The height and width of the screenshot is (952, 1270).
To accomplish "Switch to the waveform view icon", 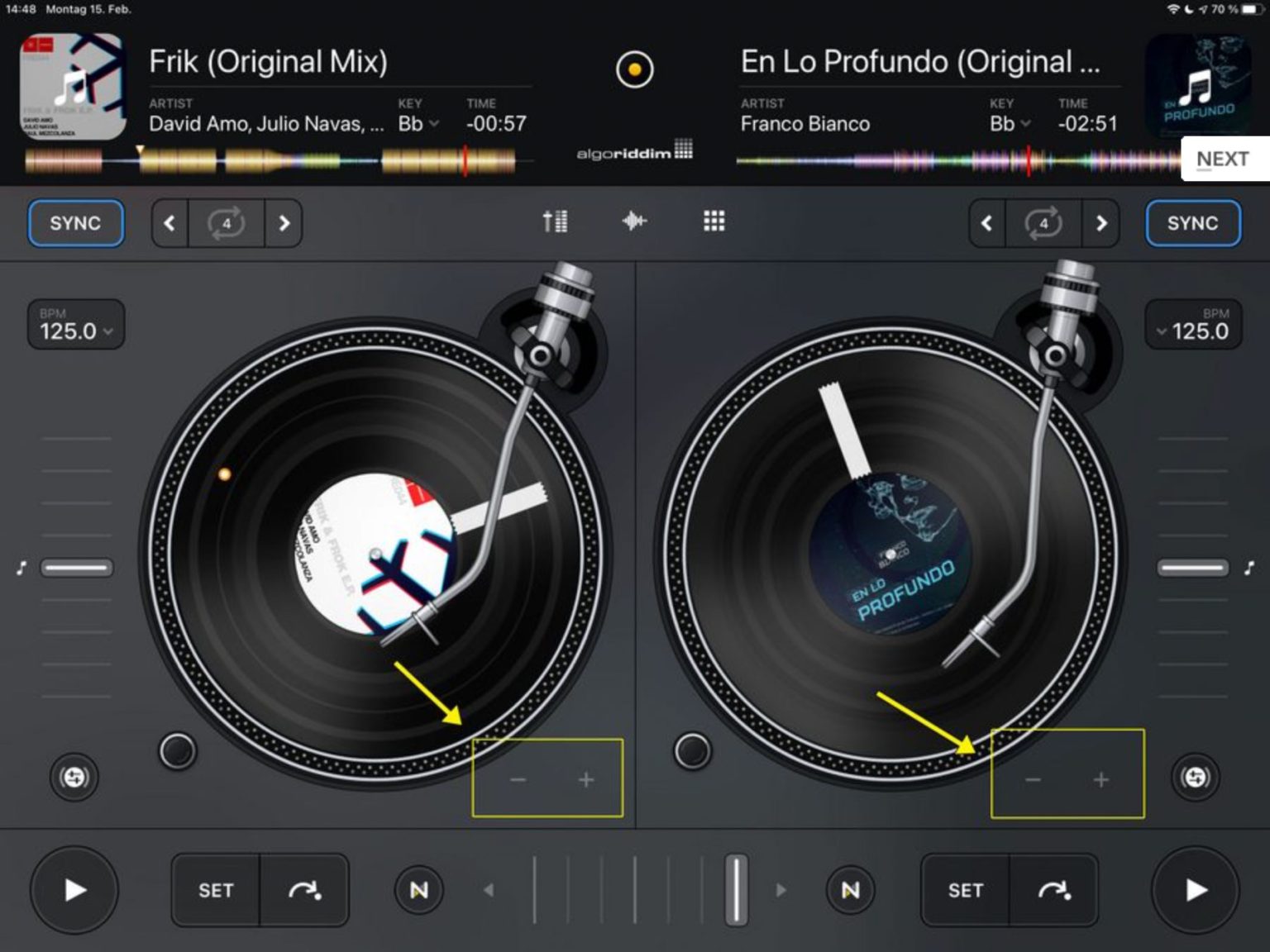I will pos(634,221).
